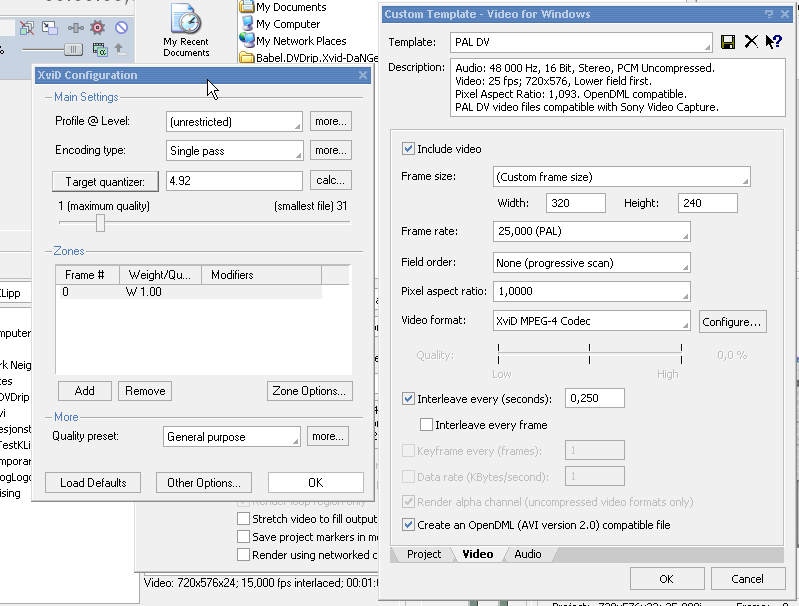Close the XviD Configuration dialog
Screen dimensions: 799x606
pos(363,75)
